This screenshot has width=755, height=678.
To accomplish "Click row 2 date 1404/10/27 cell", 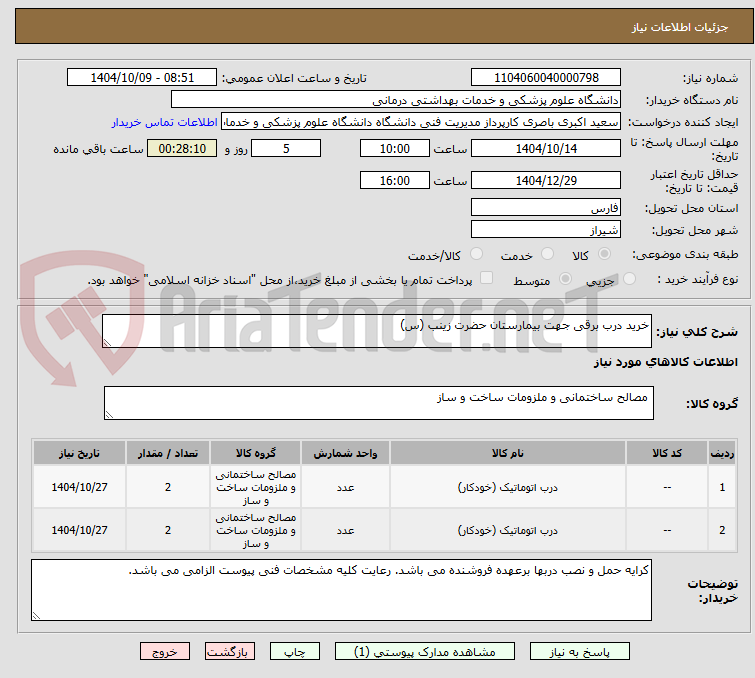I will point(79,530).
